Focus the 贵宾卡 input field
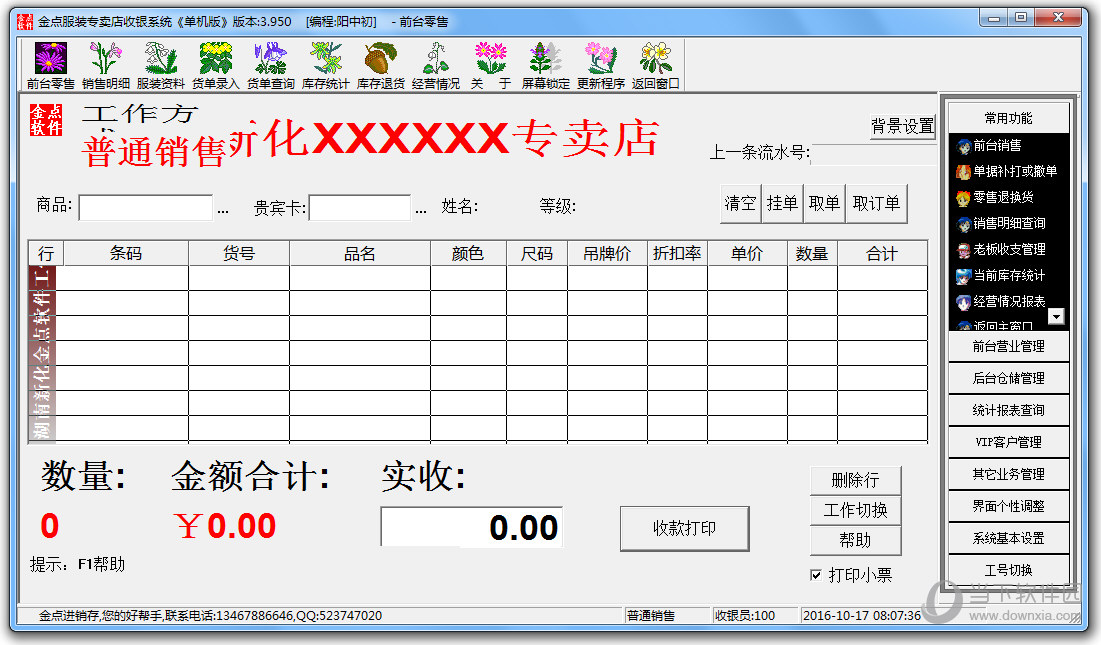The height and width of the screenshot is (645, 1101). (360, 208)
